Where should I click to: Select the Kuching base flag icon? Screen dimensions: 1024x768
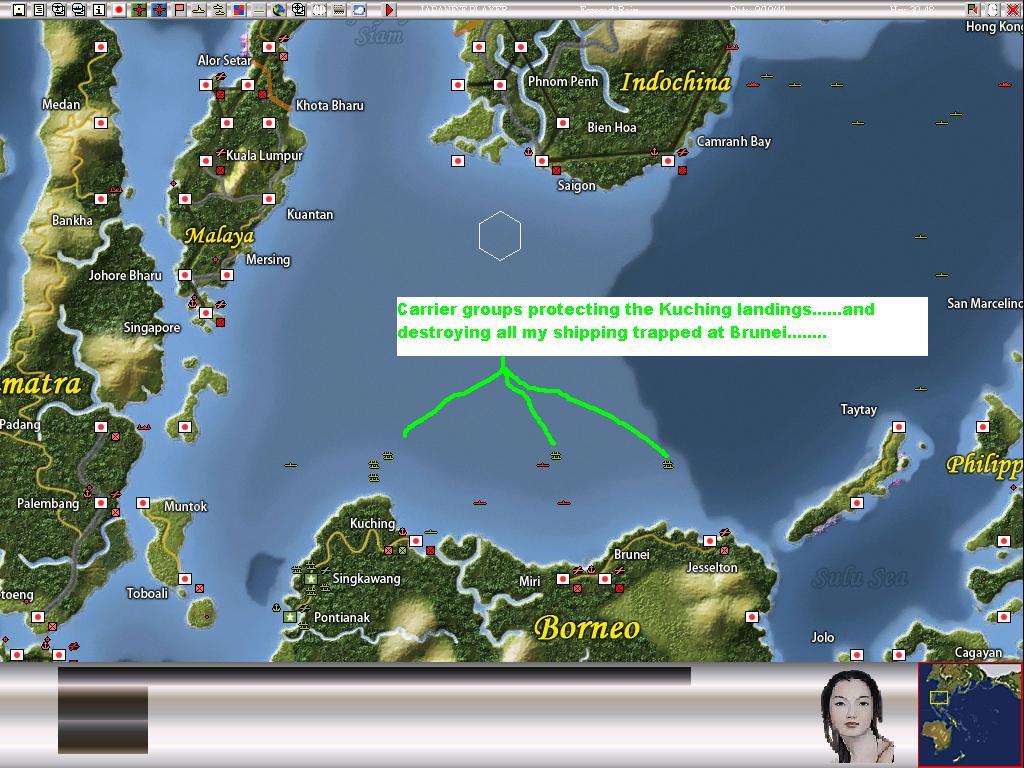click(415, 541)
